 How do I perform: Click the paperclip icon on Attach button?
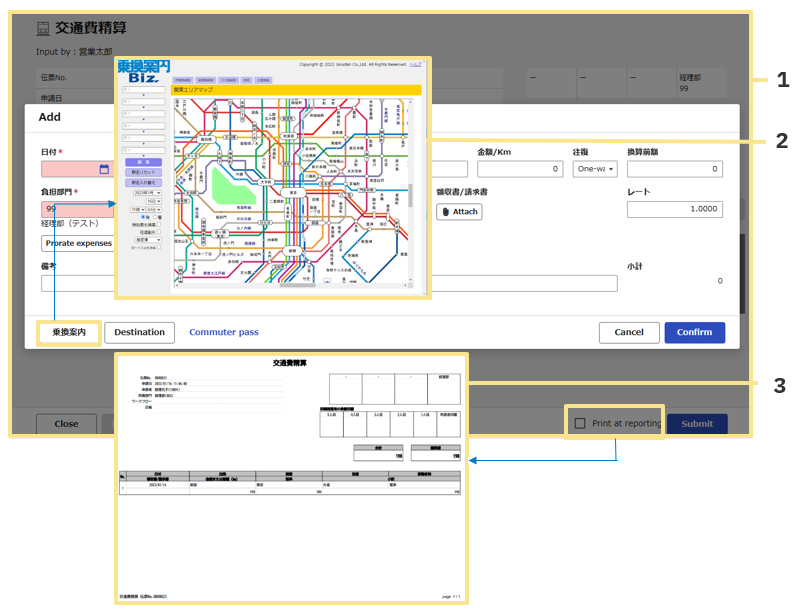click(445, 212)
